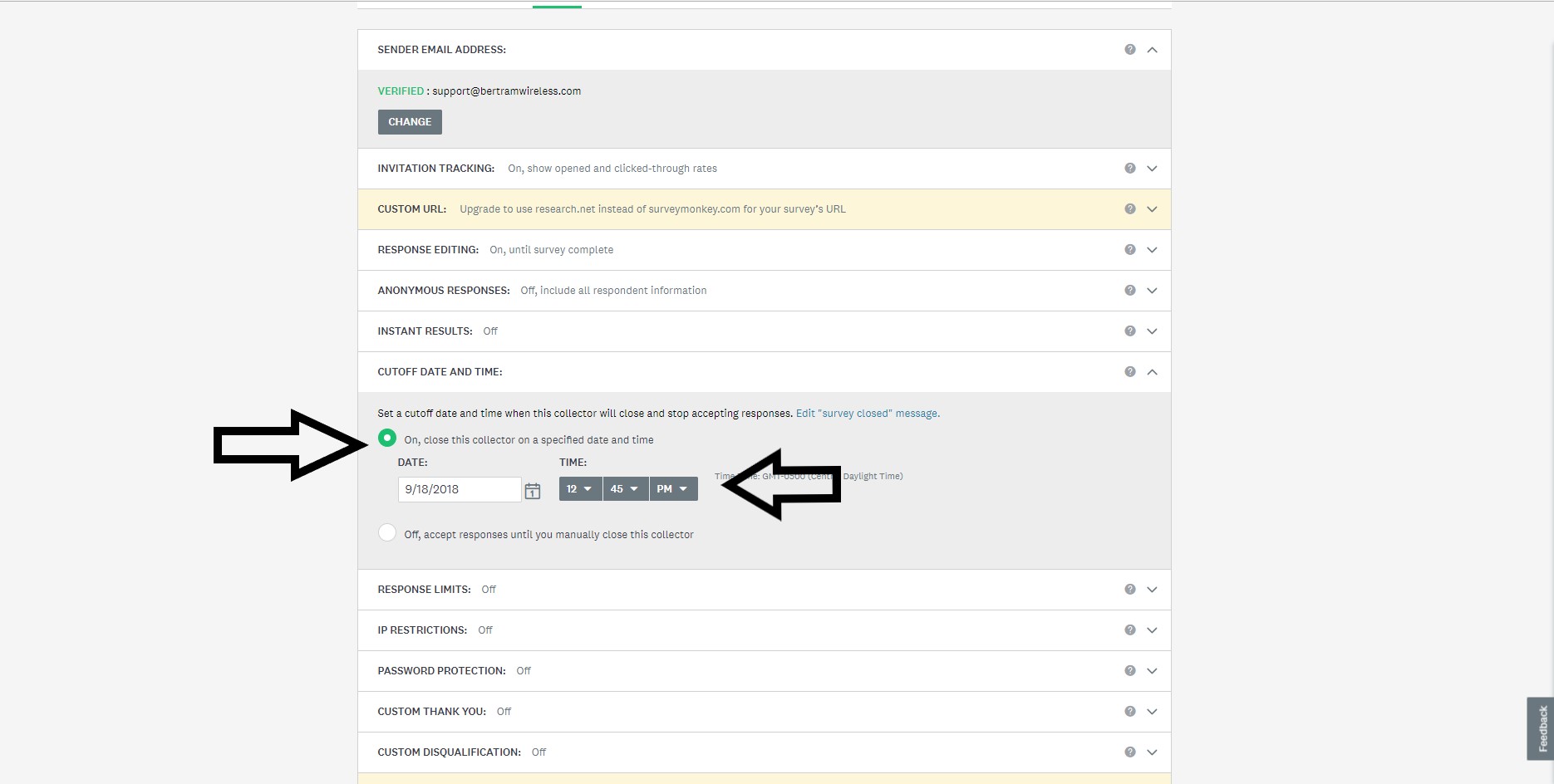Select 'On, close this collector' radio option

coord(387,438)
